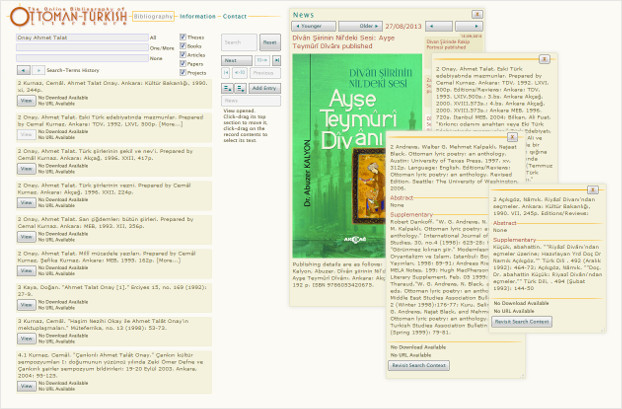Image resolution: width=622 pixels, height=409 pixels.
Task: Click the Reset button
Action: pos(270,42)
